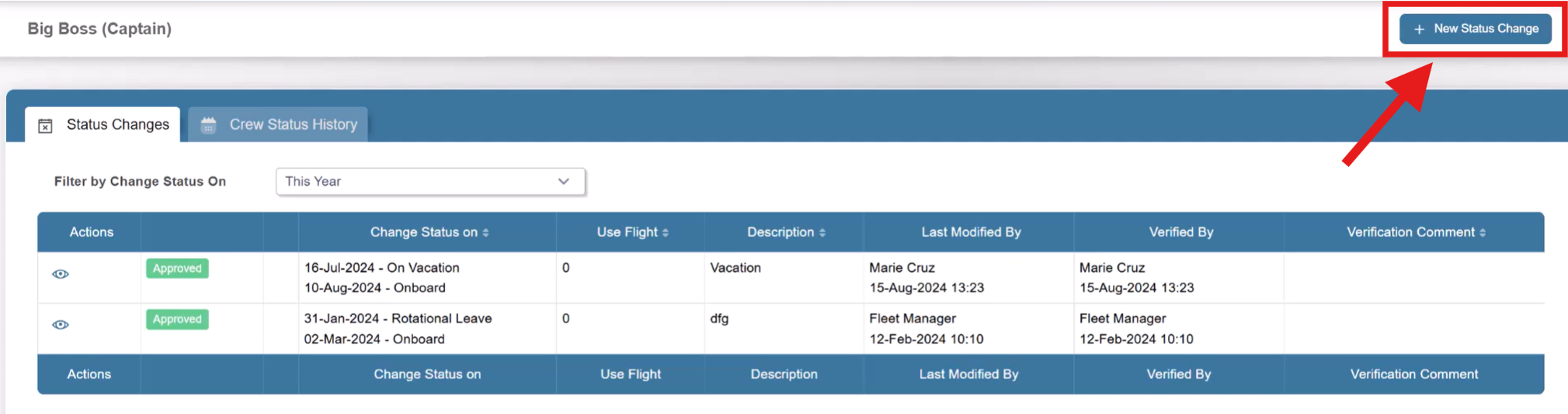Click the calendar-x icon on Status Changes tab
Image resolution: width=1568 pixels, height=414 pixels.
tap(46, 125)
